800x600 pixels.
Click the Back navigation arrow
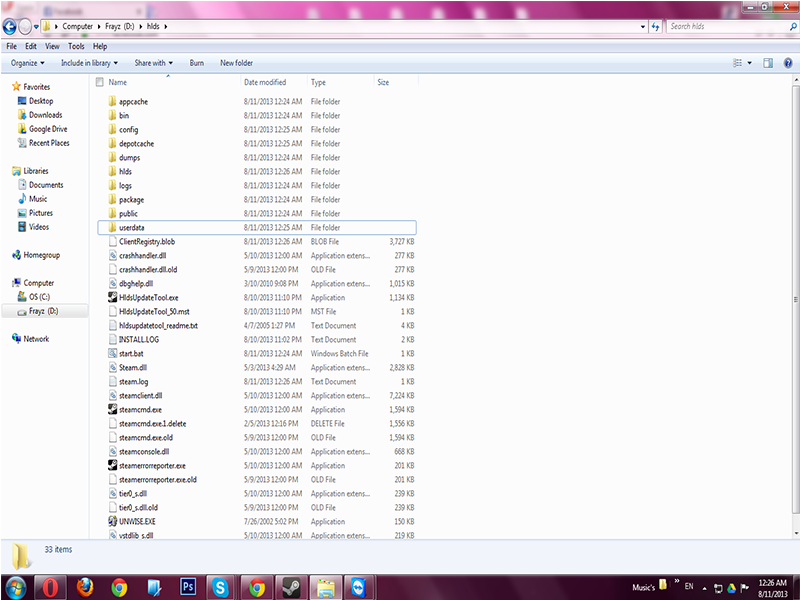(9, 27)
